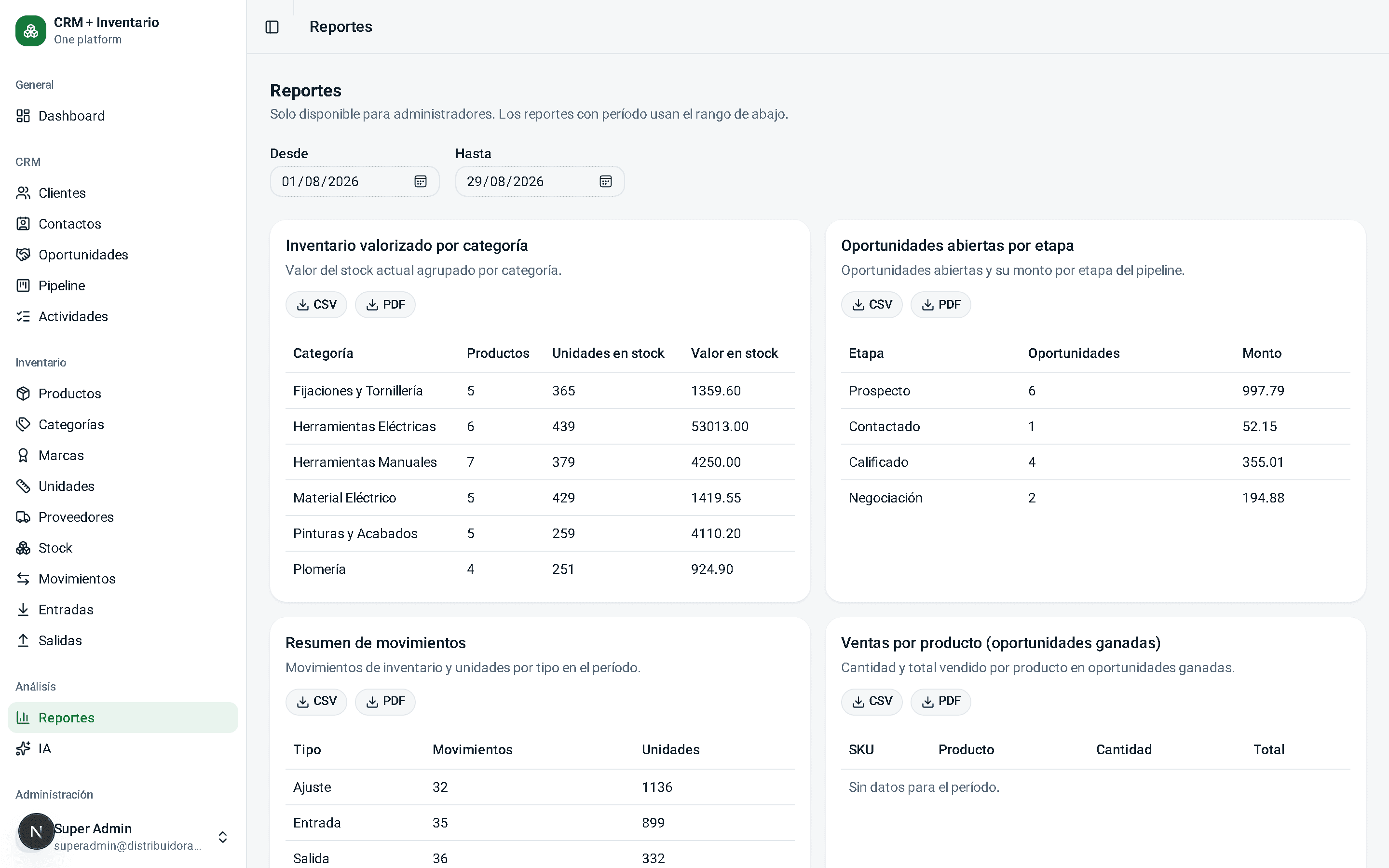Click 'Sin datos para el período.' message
The image size is (1389, 868).
pos(924,787)
